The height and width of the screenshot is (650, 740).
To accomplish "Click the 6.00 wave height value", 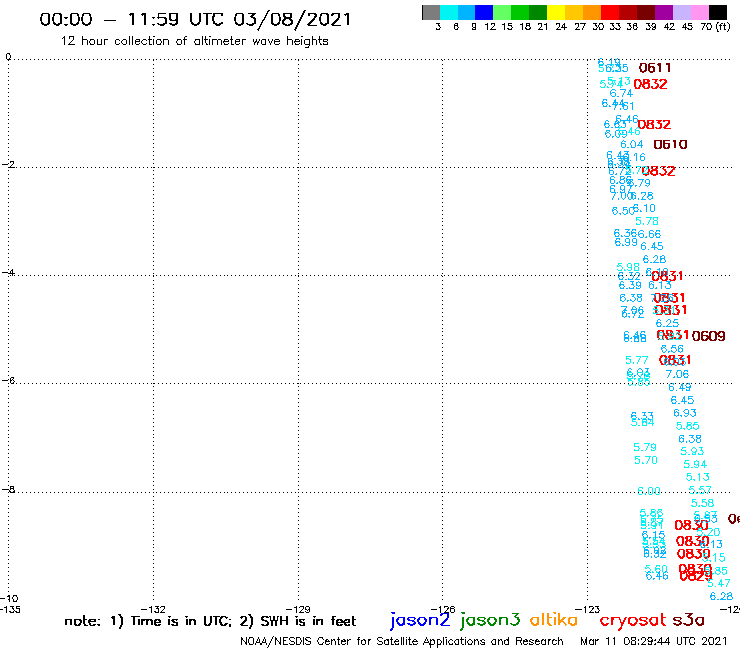I will (x=649, y=491).
